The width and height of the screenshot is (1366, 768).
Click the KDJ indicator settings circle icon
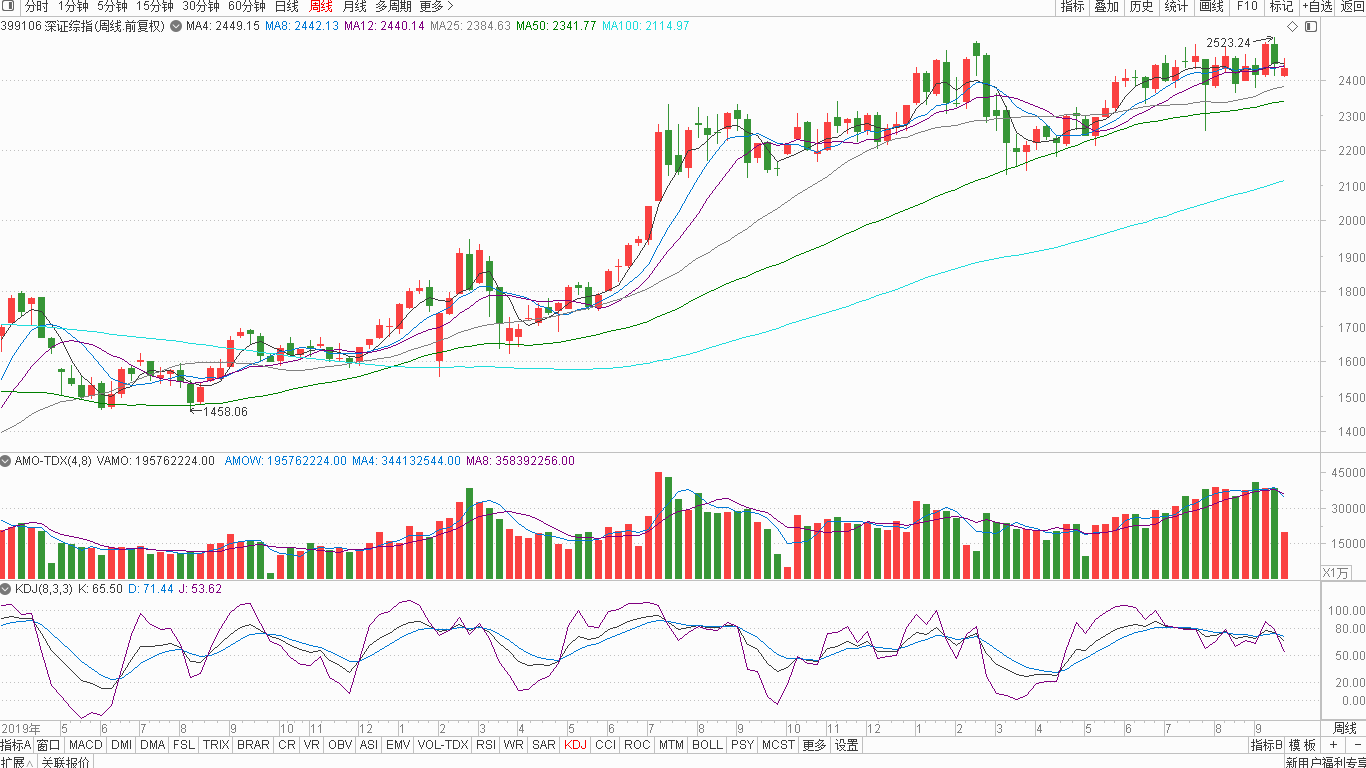click(x=6, y=589)
